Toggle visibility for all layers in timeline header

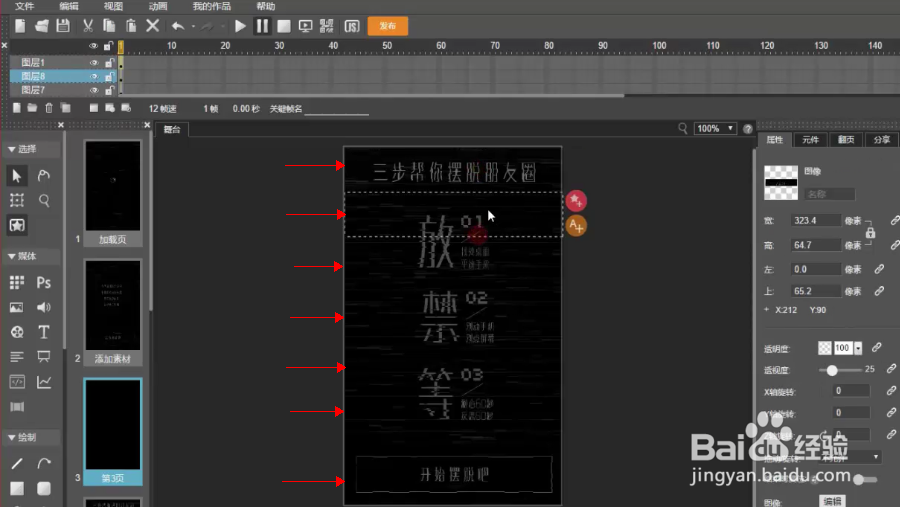click(x=94, y=46)
